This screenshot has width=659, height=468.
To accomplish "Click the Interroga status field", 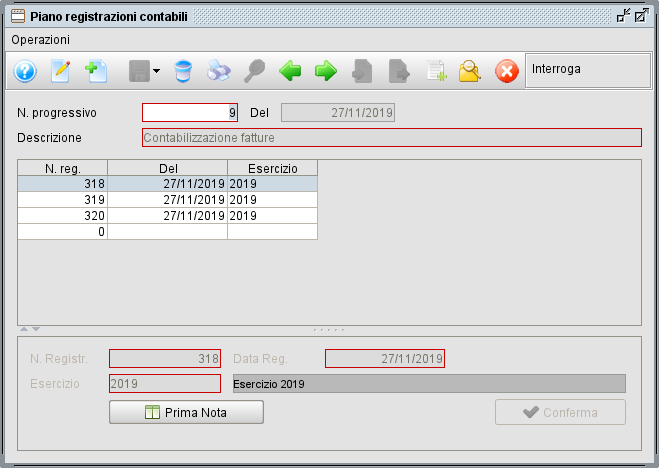I will 588,70.
